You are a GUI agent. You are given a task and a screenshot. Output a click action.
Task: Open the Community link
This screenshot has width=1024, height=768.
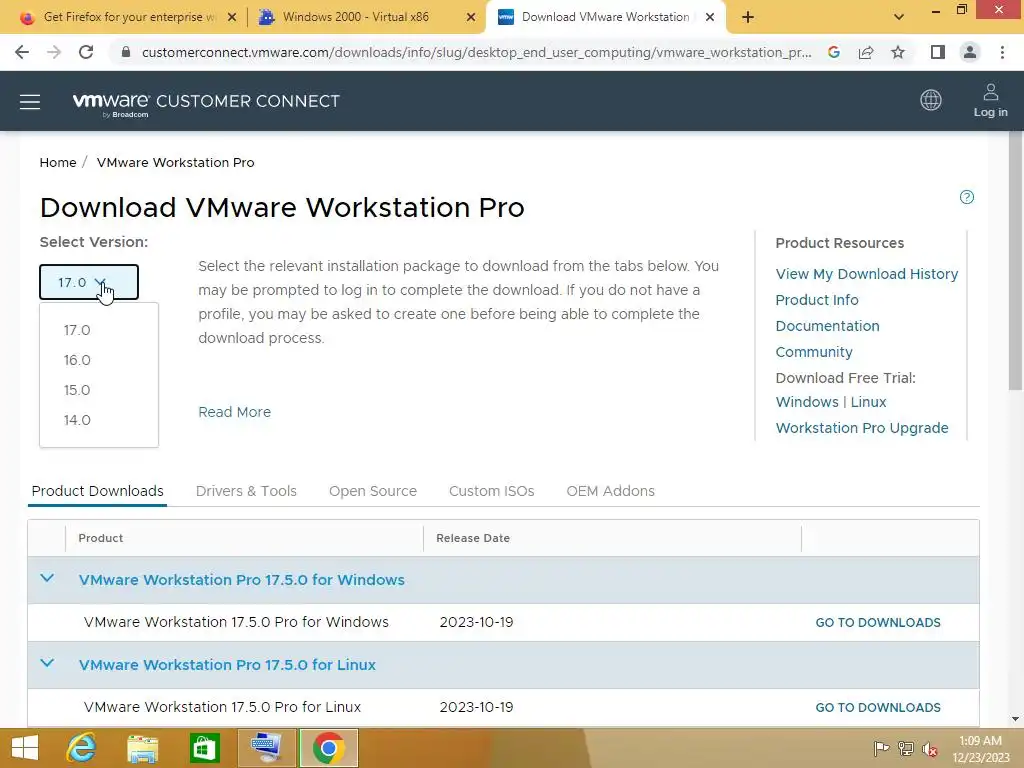(814, 352)
